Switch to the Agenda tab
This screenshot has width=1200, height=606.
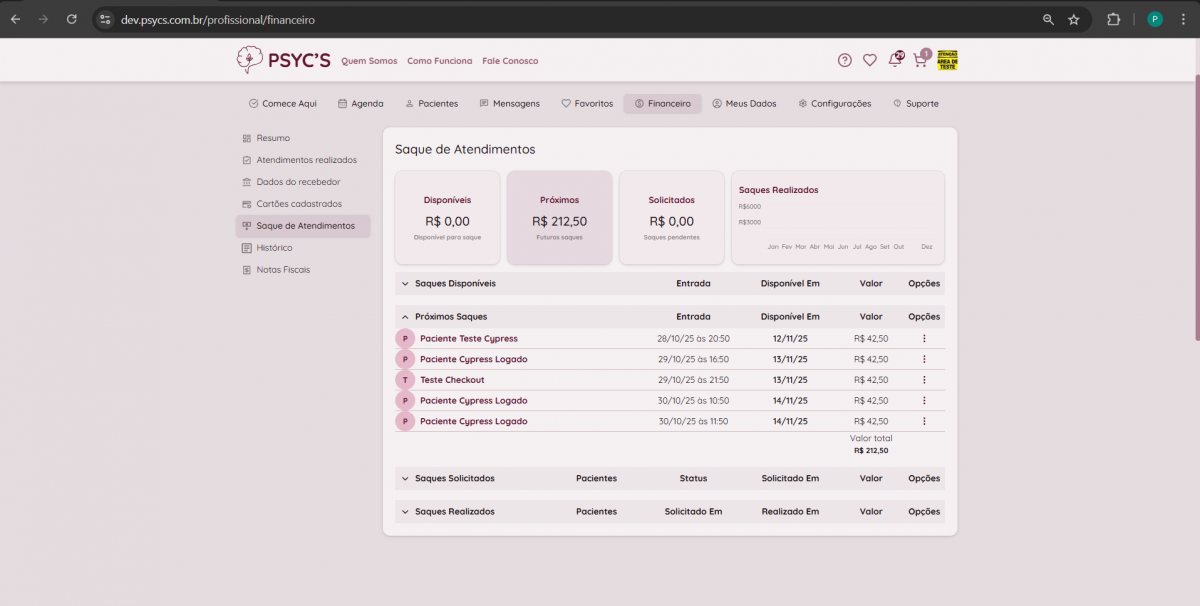tap(361, 104)
